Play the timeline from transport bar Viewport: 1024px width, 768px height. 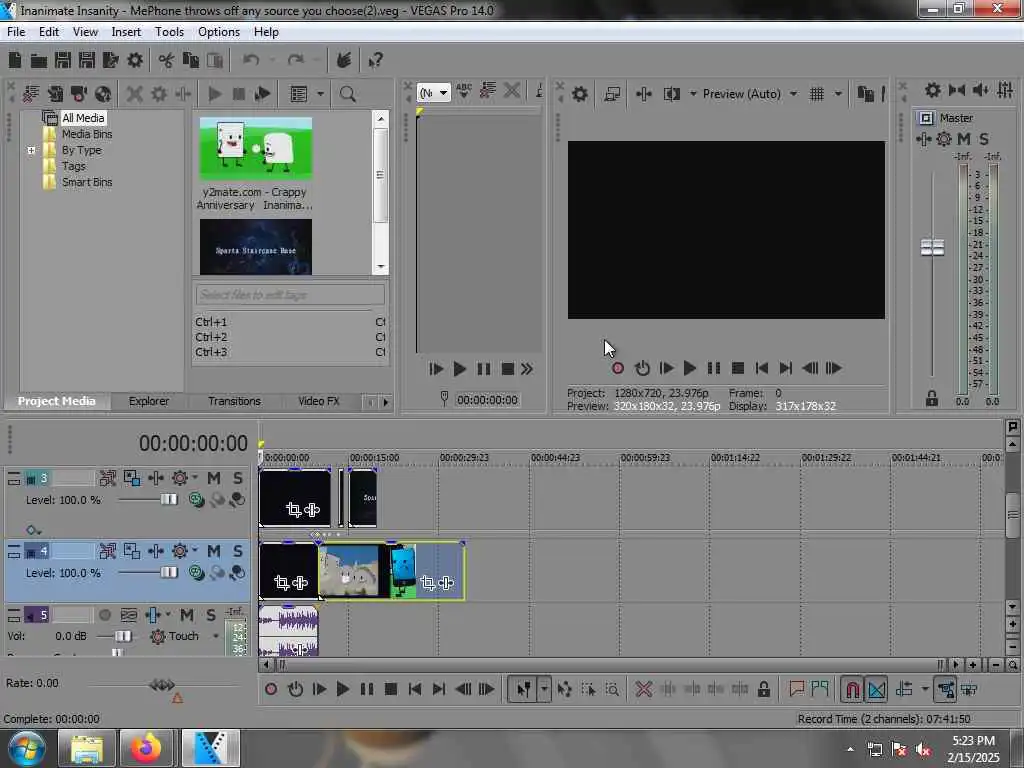[x=342, y=689]
